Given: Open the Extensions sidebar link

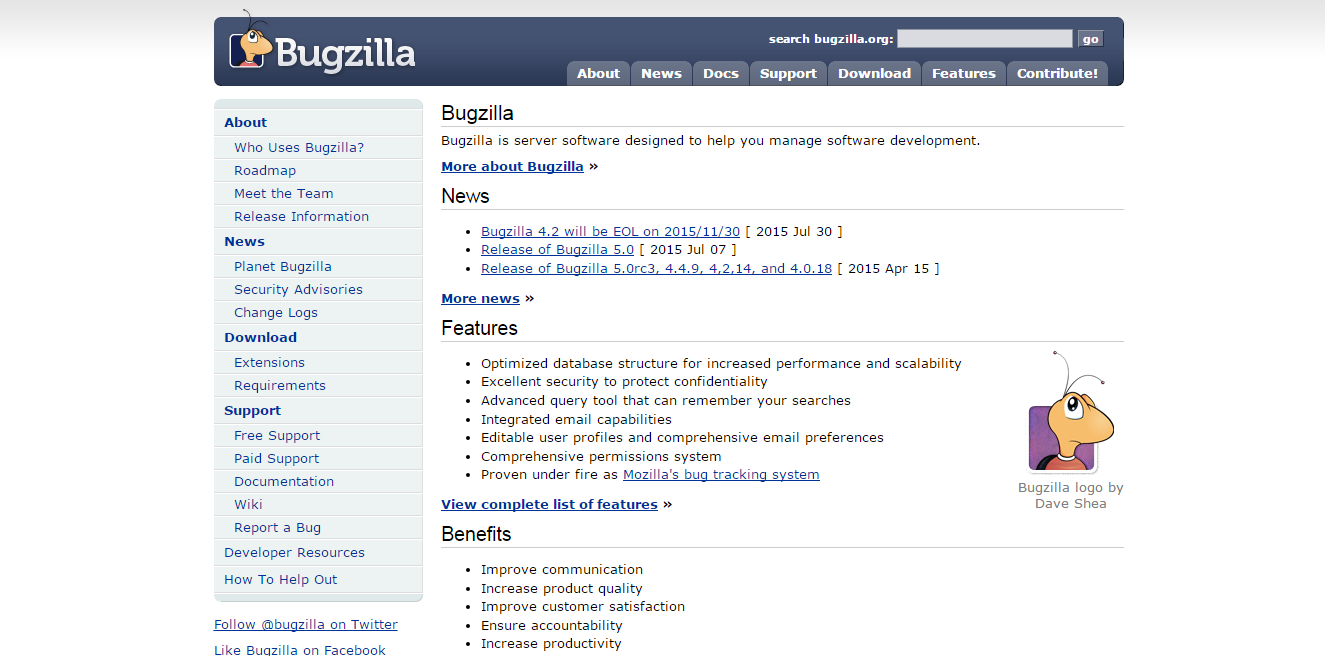Looking at the screenshot, I should (269, 362).
